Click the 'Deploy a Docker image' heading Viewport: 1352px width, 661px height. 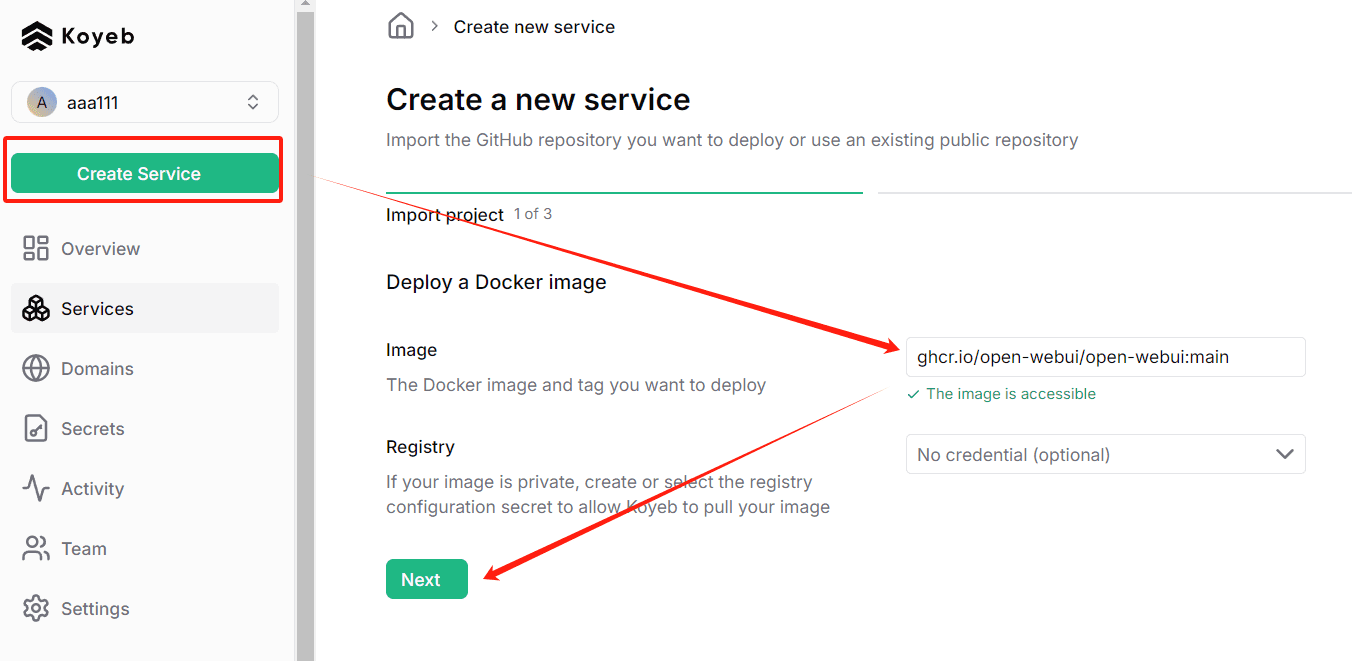[x=496, y=282]
